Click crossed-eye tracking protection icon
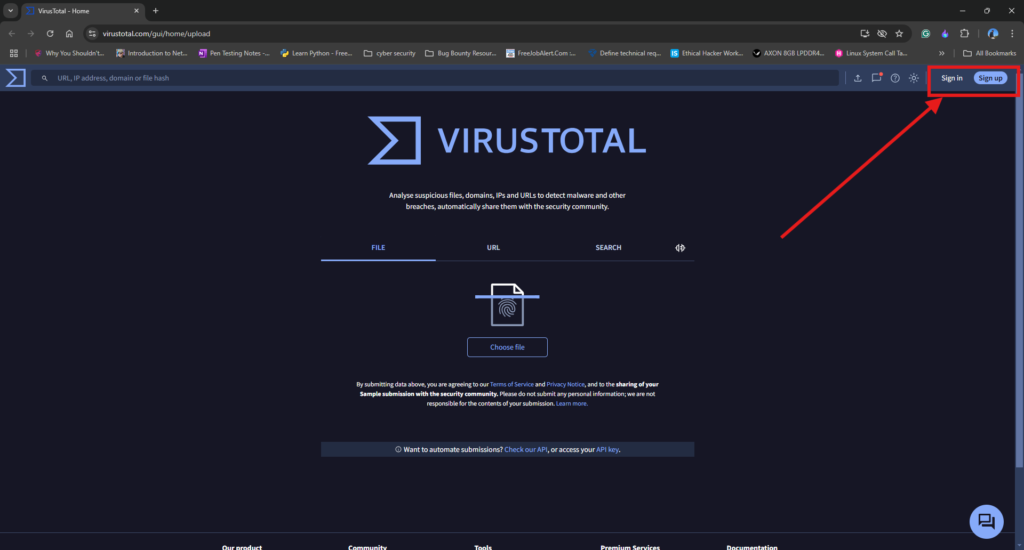This screenshot has height=550, width=1024. 882,33
